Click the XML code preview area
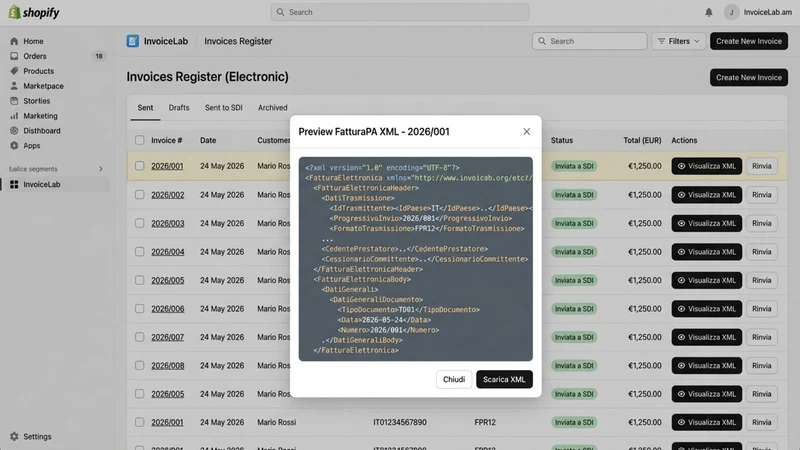800x450 pixels. 415,259
